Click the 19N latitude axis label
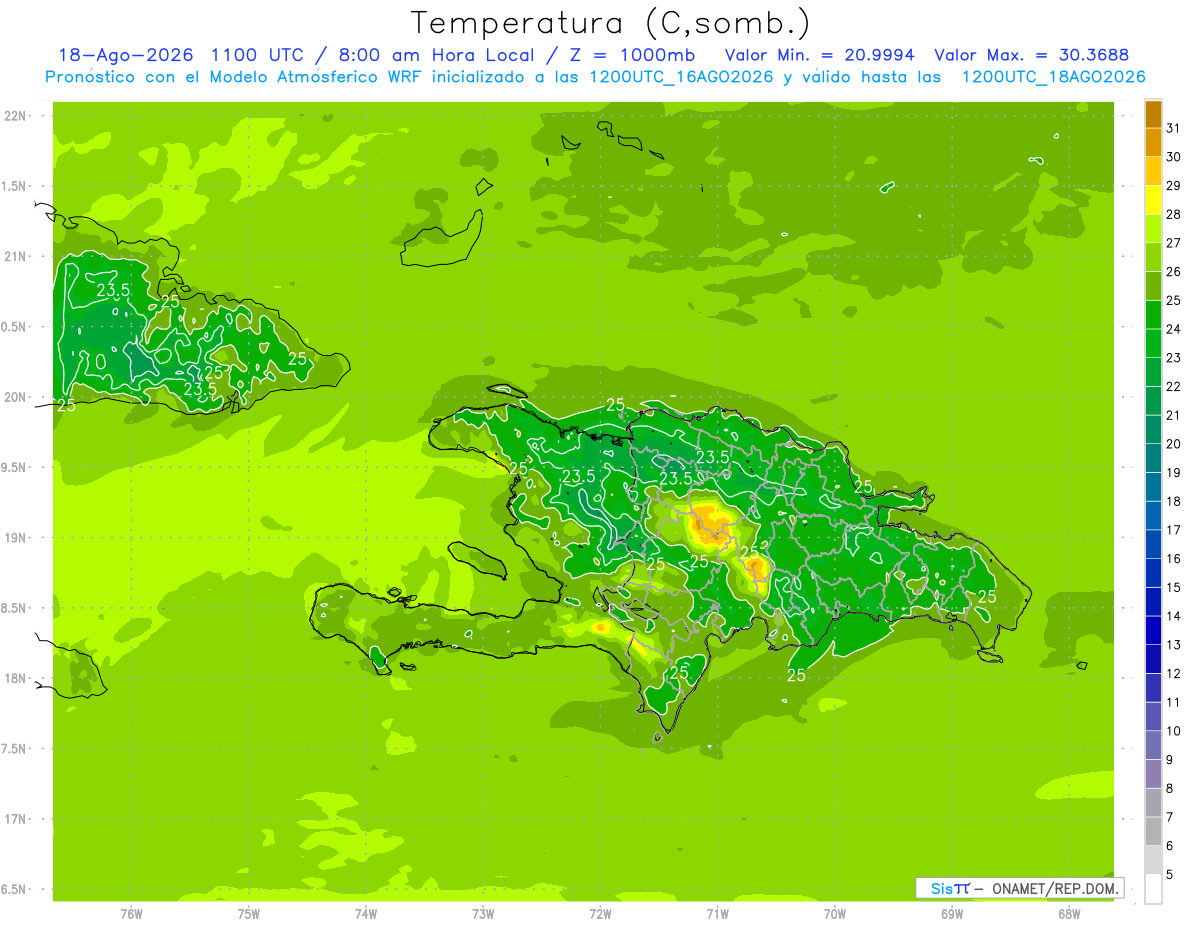 tap(17, 538)
